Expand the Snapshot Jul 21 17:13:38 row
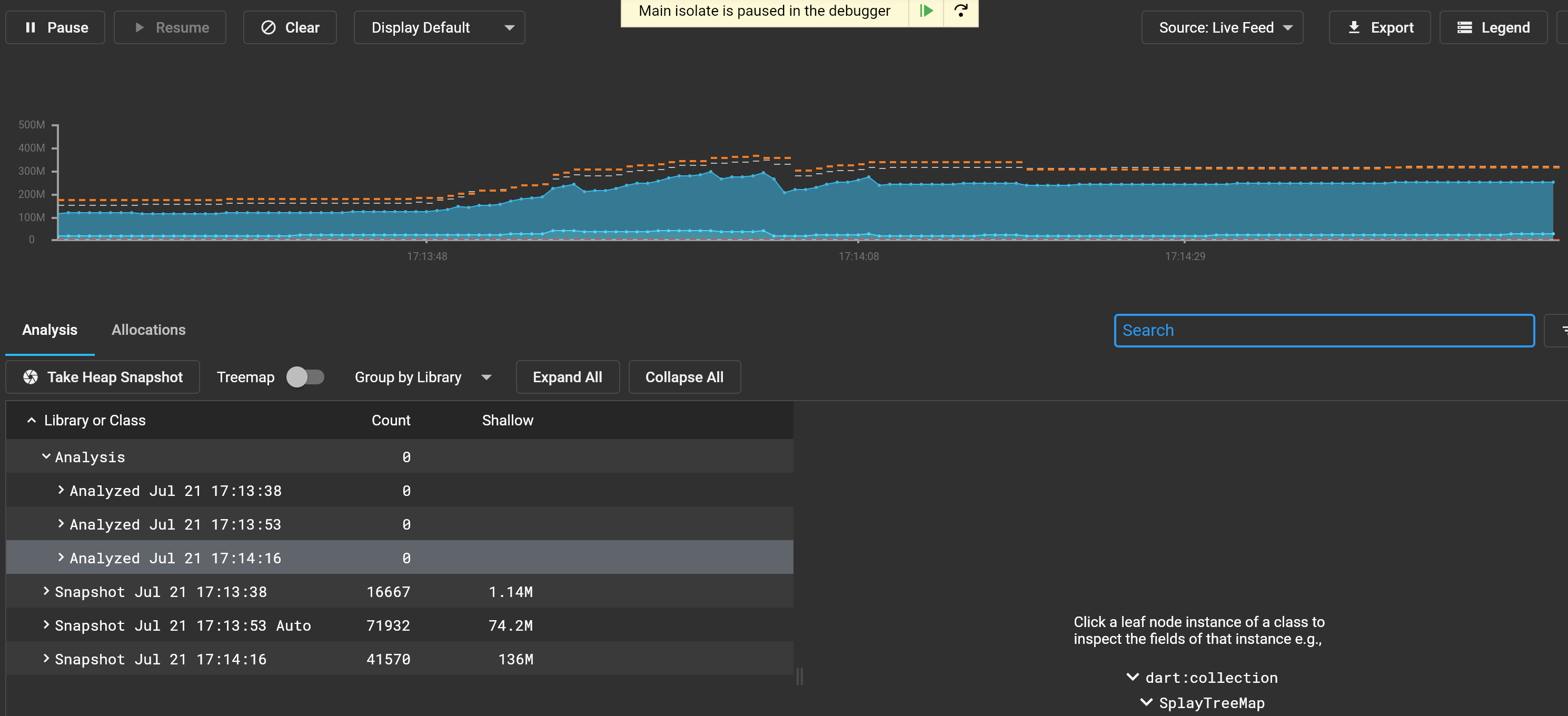 point(46,591)
